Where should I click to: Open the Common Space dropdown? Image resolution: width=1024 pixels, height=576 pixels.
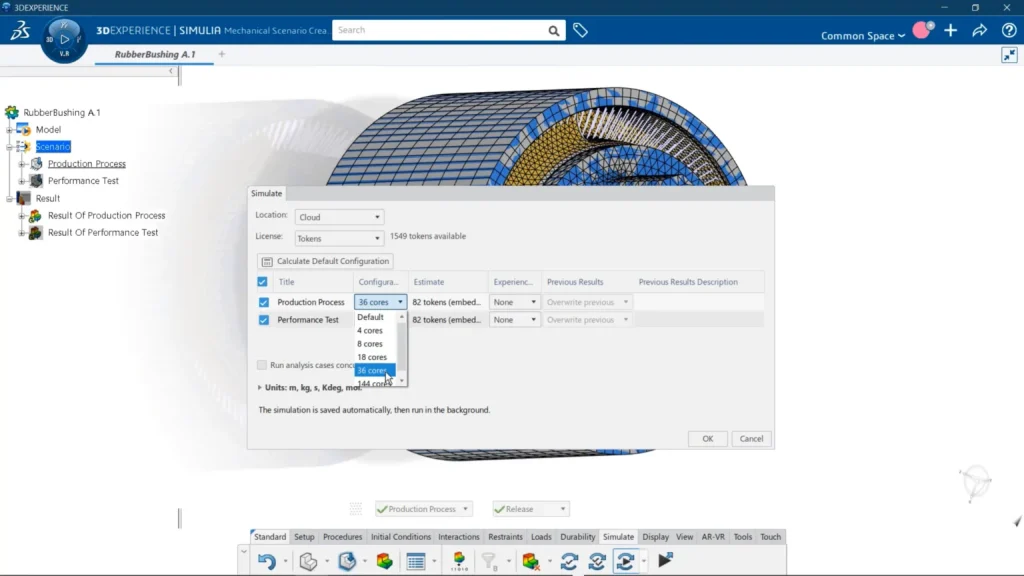[x=863, y=35]
